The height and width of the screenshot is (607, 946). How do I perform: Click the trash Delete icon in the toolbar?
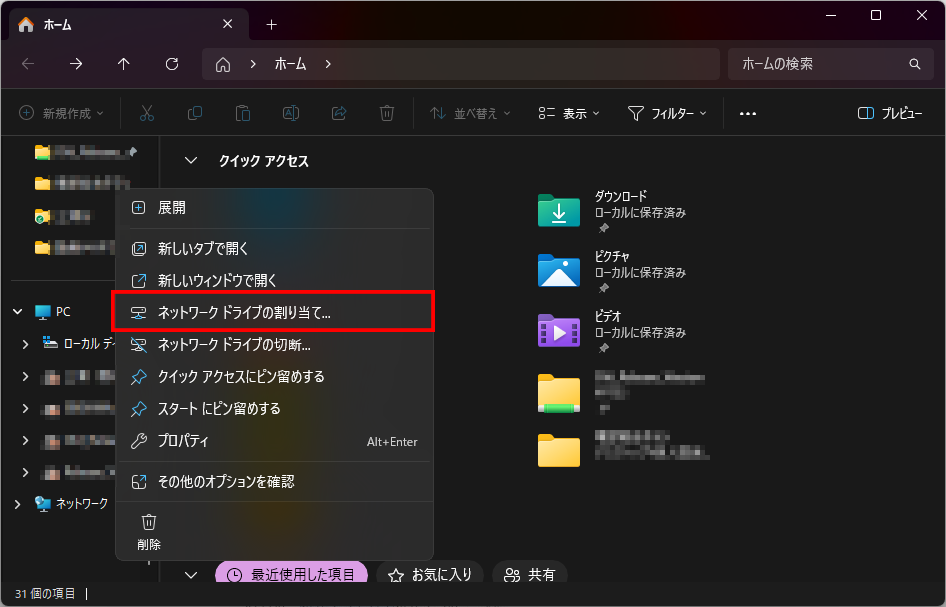click(386, 113)
